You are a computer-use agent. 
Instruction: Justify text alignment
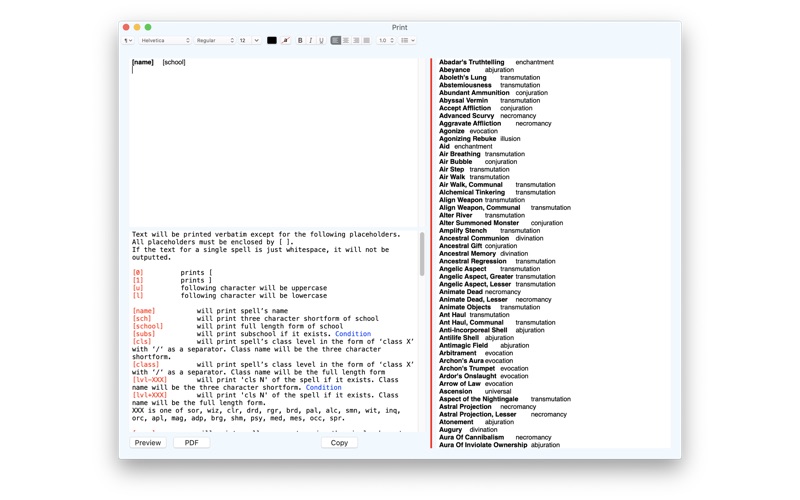coord(366,40)
